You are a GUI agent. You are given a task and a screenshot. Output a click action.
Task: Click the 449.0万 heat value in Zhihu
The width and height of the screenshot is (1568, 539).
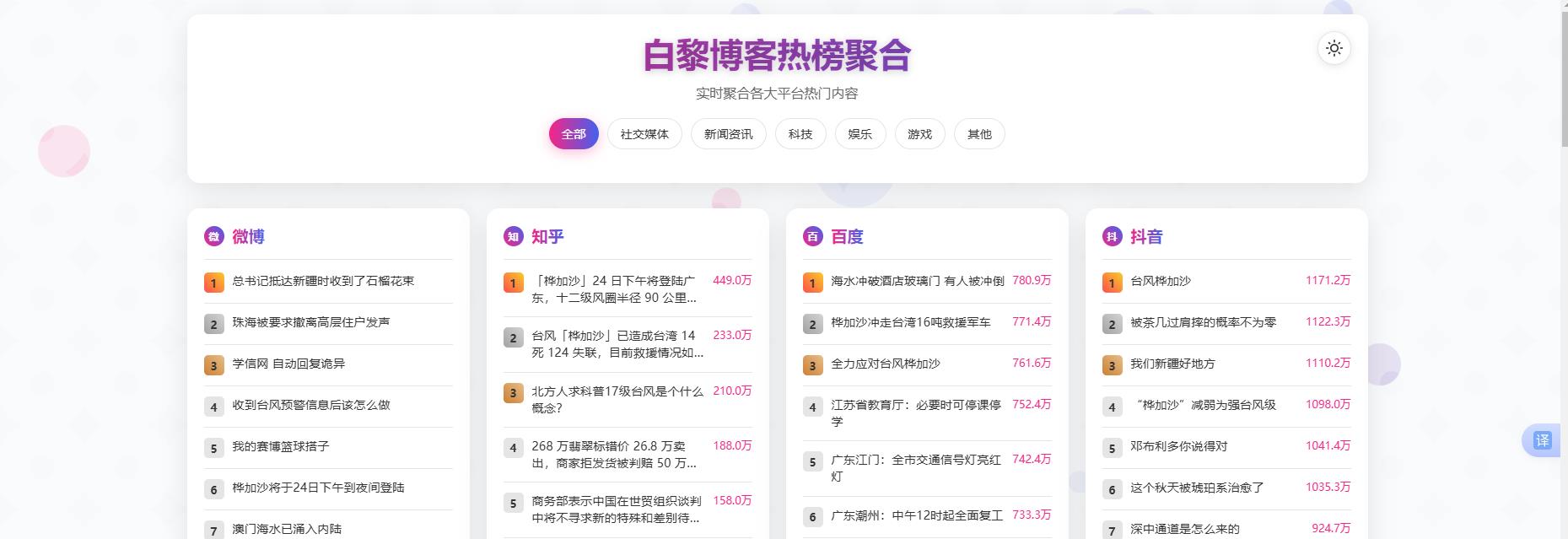pyautogui.click(x=732, y=280)
